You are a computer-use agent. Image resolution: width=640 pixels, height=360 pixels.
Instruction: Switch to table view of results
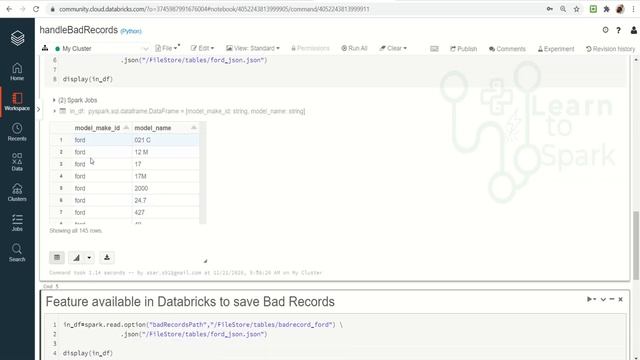pos(57,258)
